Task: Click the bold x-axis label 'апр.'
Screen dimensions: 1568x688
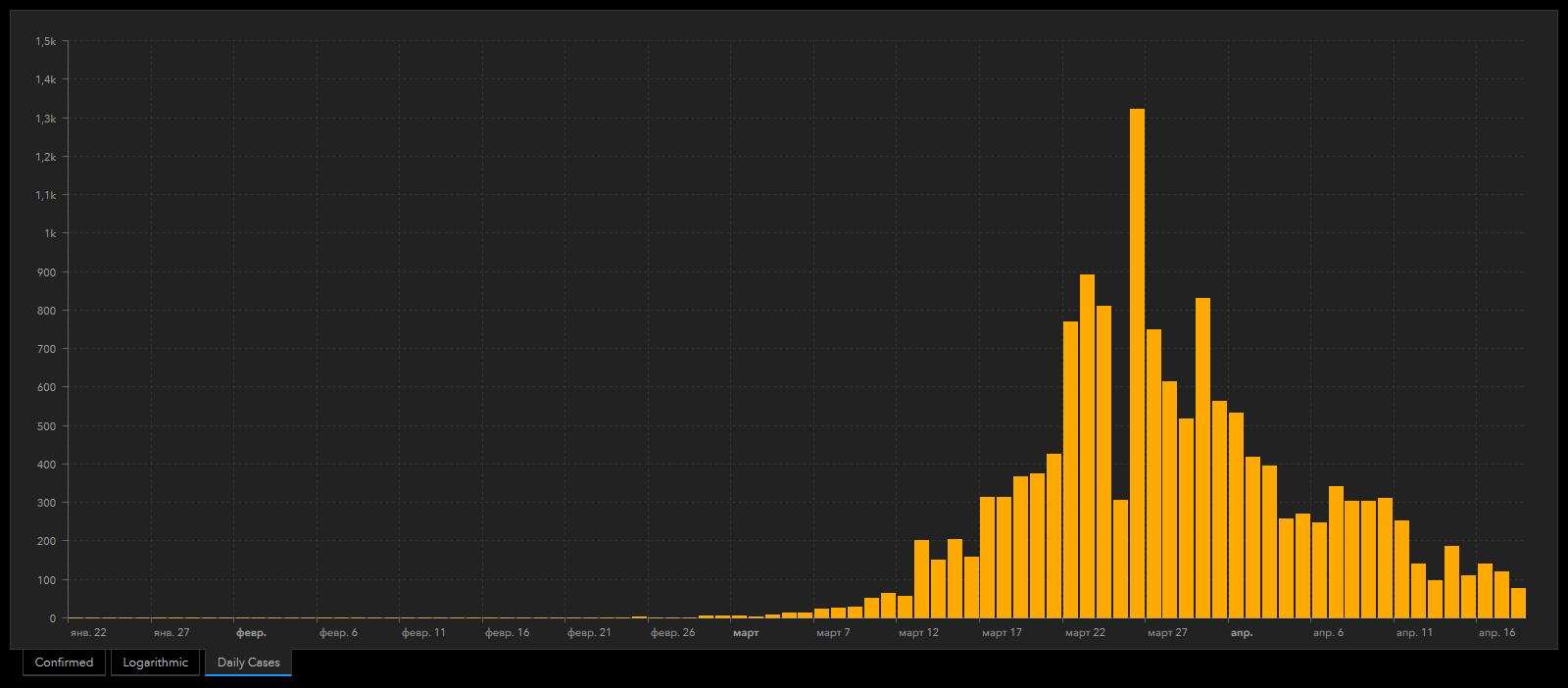Action: click(1242, 633)
